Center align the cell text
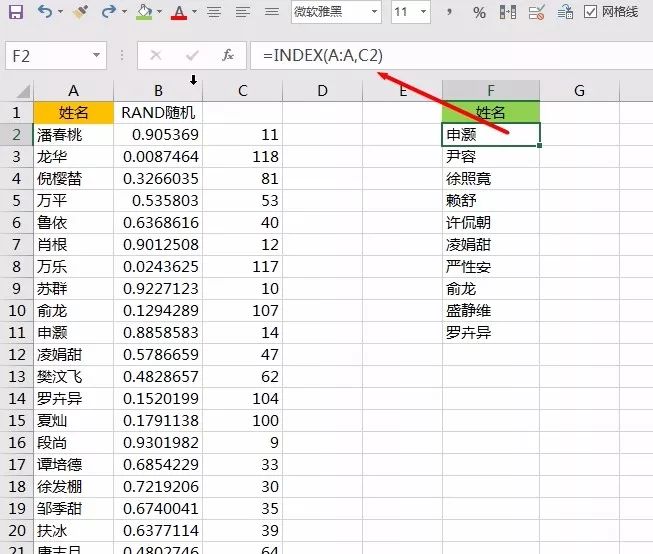The width and height of the screenshot is (653, 554). [214, 11]
